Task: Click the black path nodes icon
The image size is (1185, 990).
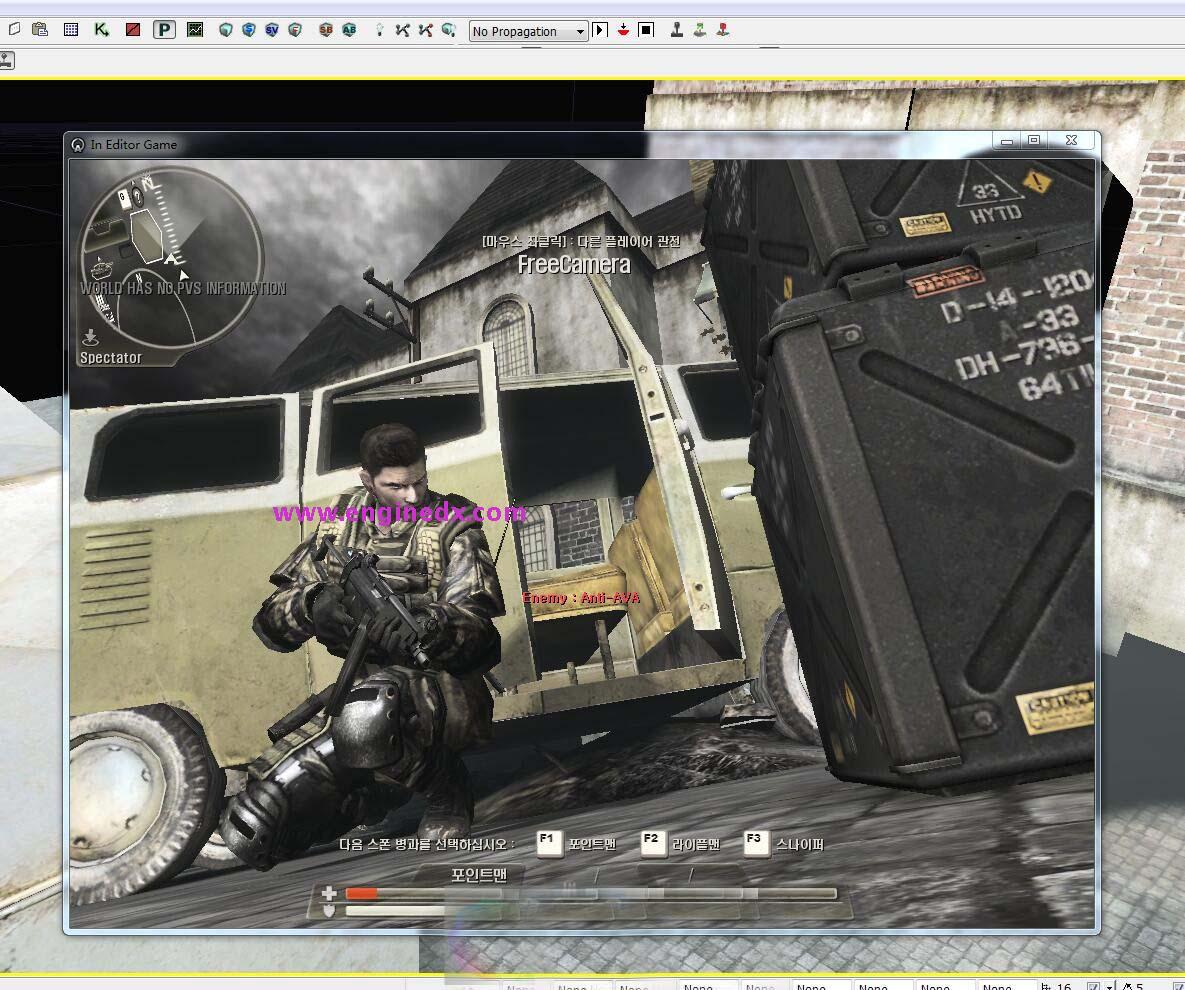Action: tap(402, 29)
